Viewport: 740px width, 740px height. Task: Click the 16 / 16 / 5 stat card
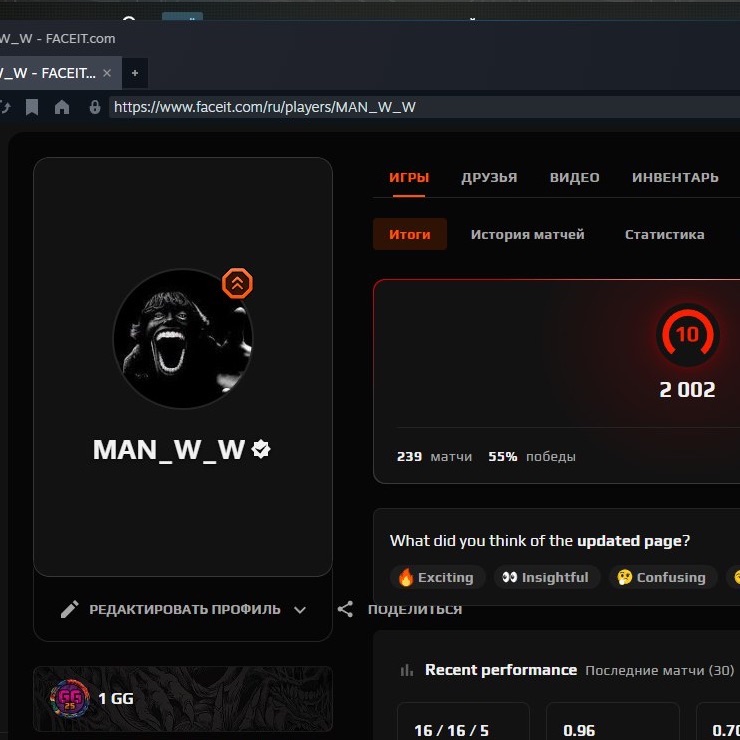(x=463, y=721)
